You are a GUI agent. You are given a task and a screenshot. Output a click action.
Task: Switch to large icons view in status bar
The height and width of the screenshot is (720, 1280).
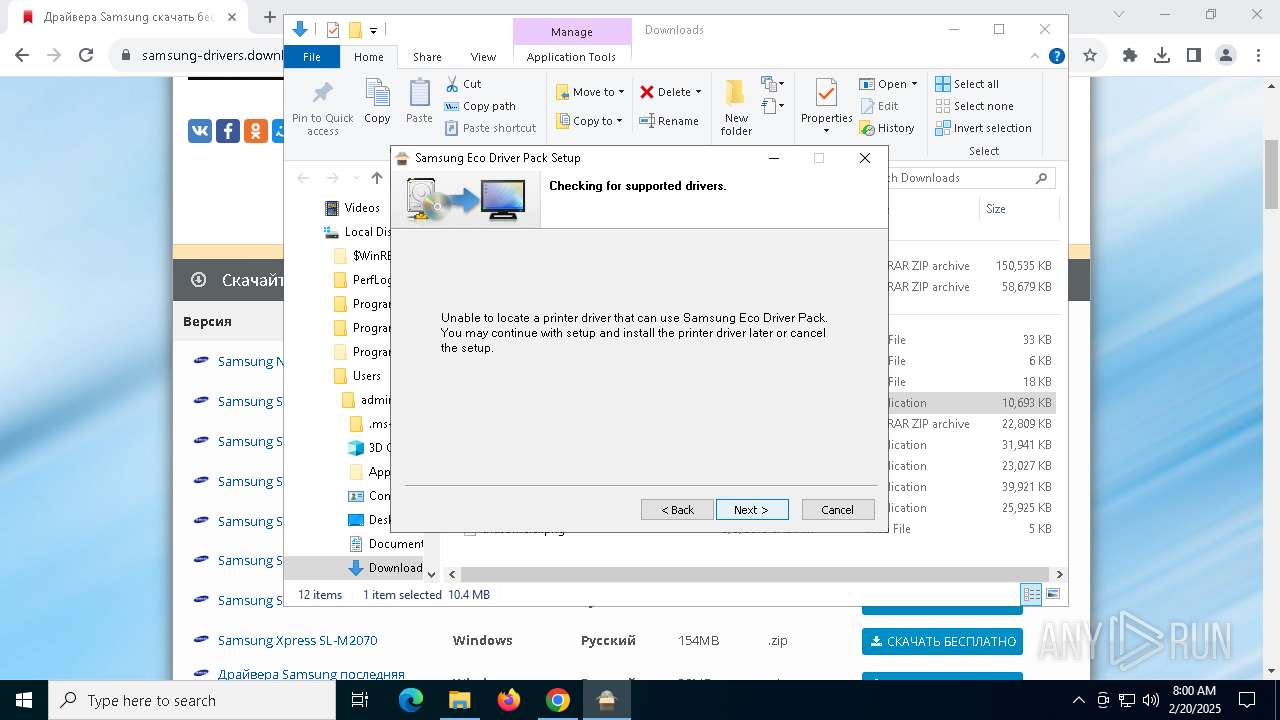(1052, 594)
